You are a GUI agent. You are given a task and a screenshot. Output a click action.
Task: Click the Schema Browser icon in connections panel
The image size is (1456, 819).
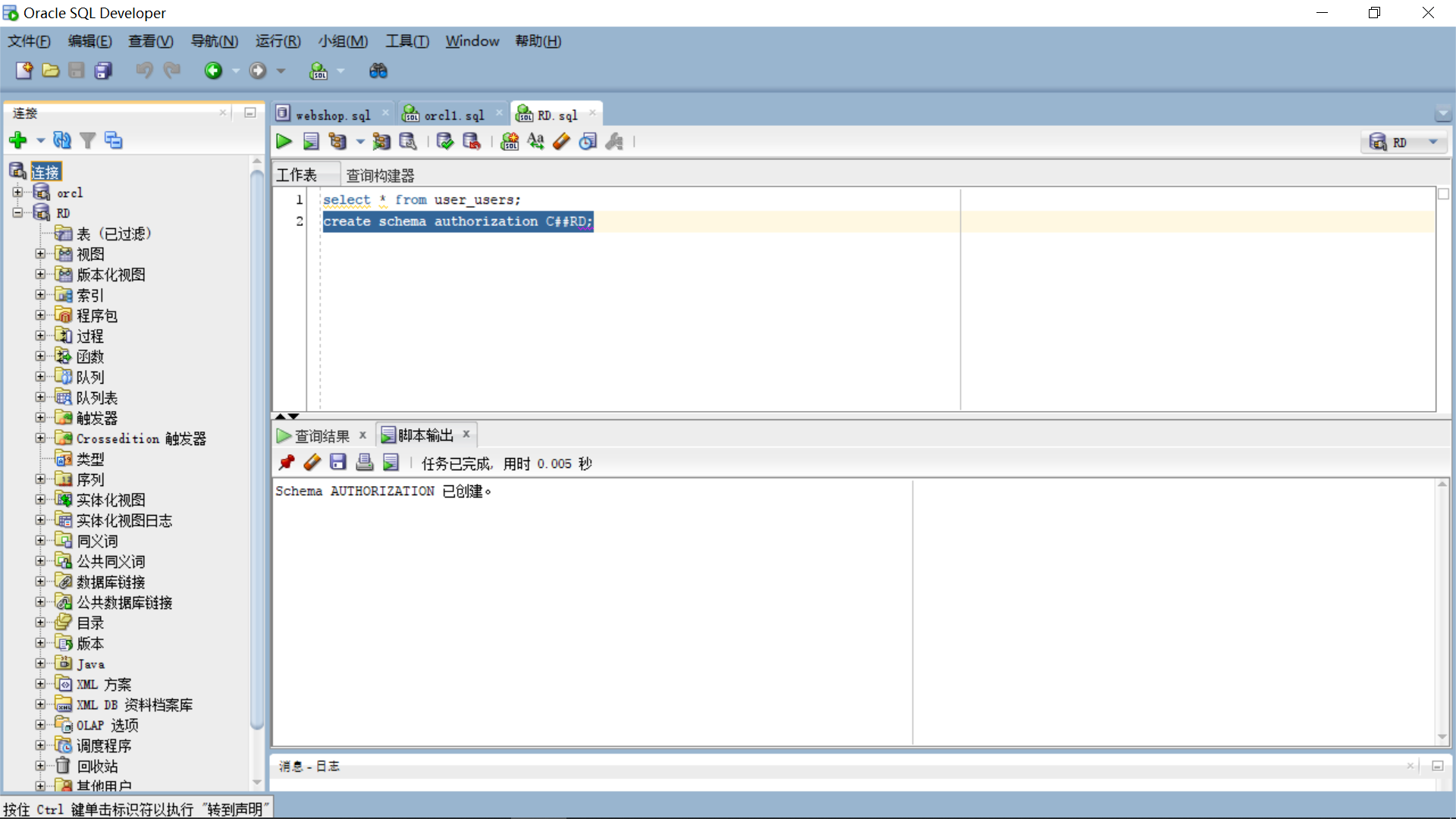113,140
